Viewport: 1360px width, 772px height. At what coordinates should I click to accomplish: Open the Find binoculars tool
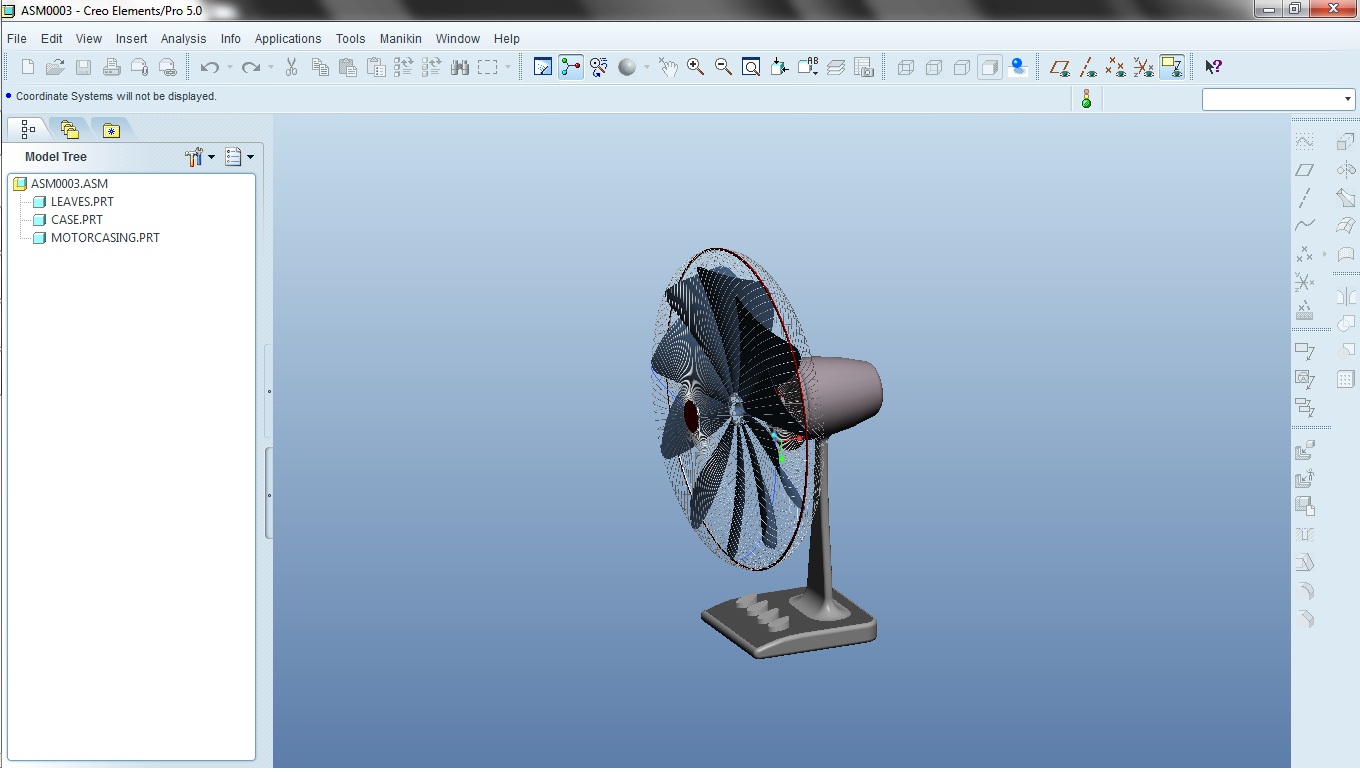pyautogui.click(x=460, y=67)
